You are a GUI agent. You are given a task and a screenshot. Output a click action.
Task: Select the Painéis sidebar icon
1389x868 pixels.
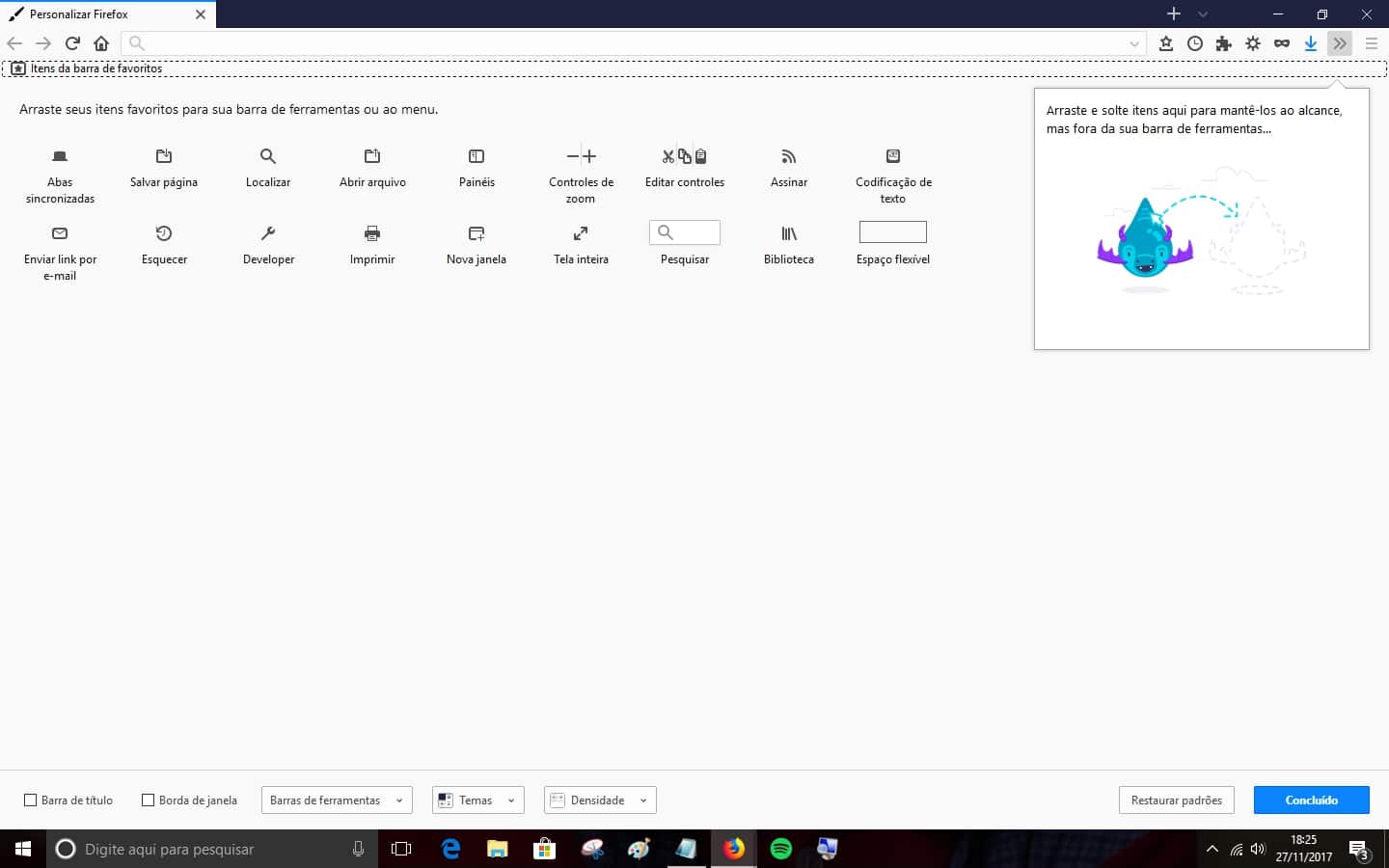477,156
